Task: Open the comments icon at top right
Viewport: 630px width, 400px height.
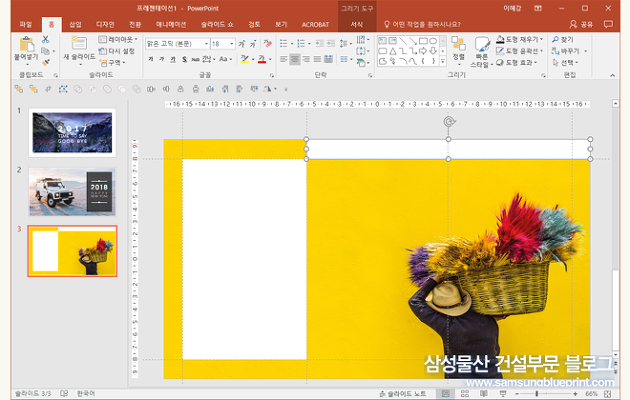Action: tap(608, 24)
